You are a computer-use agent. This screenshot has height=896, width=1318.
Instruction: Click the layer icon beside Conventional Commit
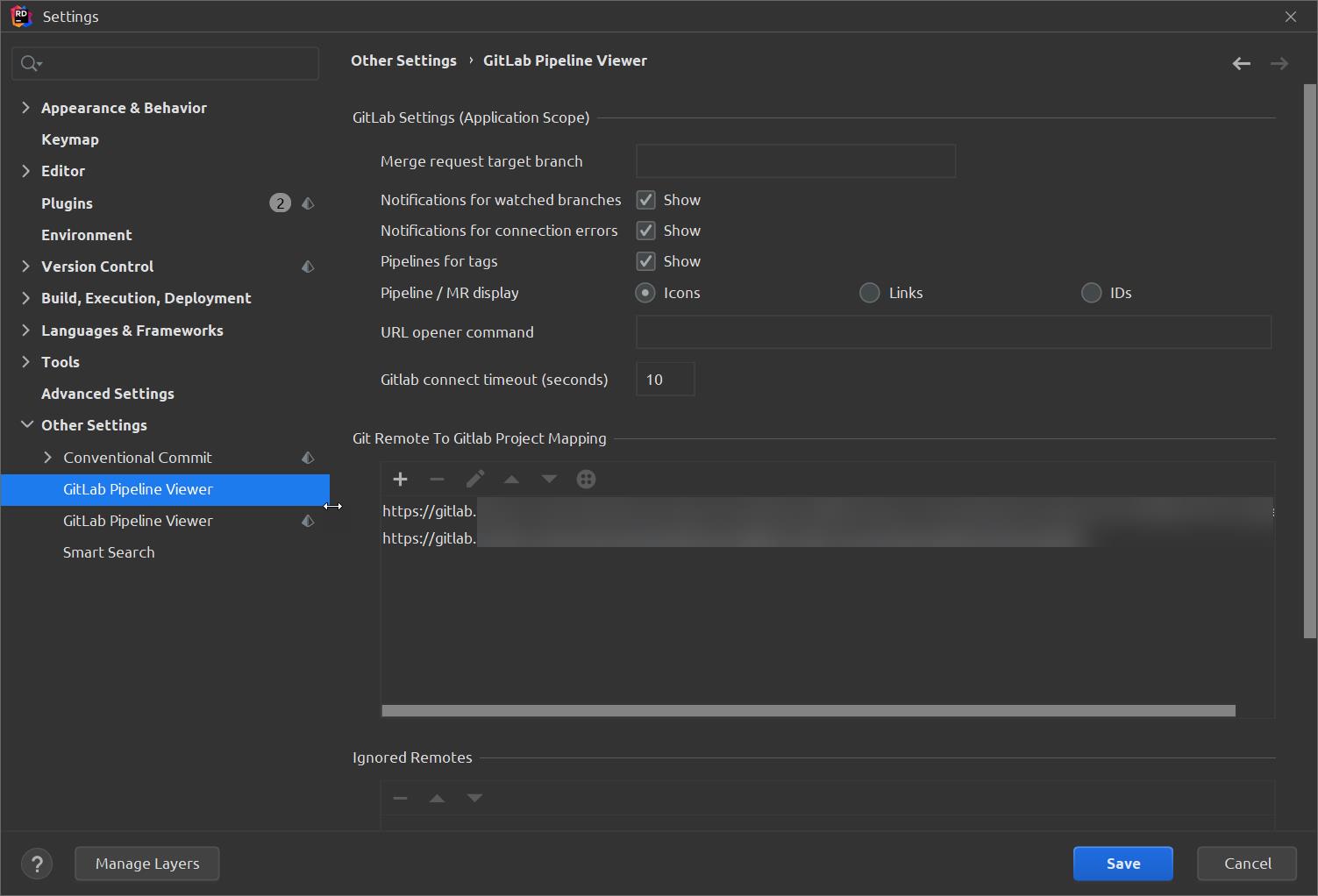coord(308,458)
